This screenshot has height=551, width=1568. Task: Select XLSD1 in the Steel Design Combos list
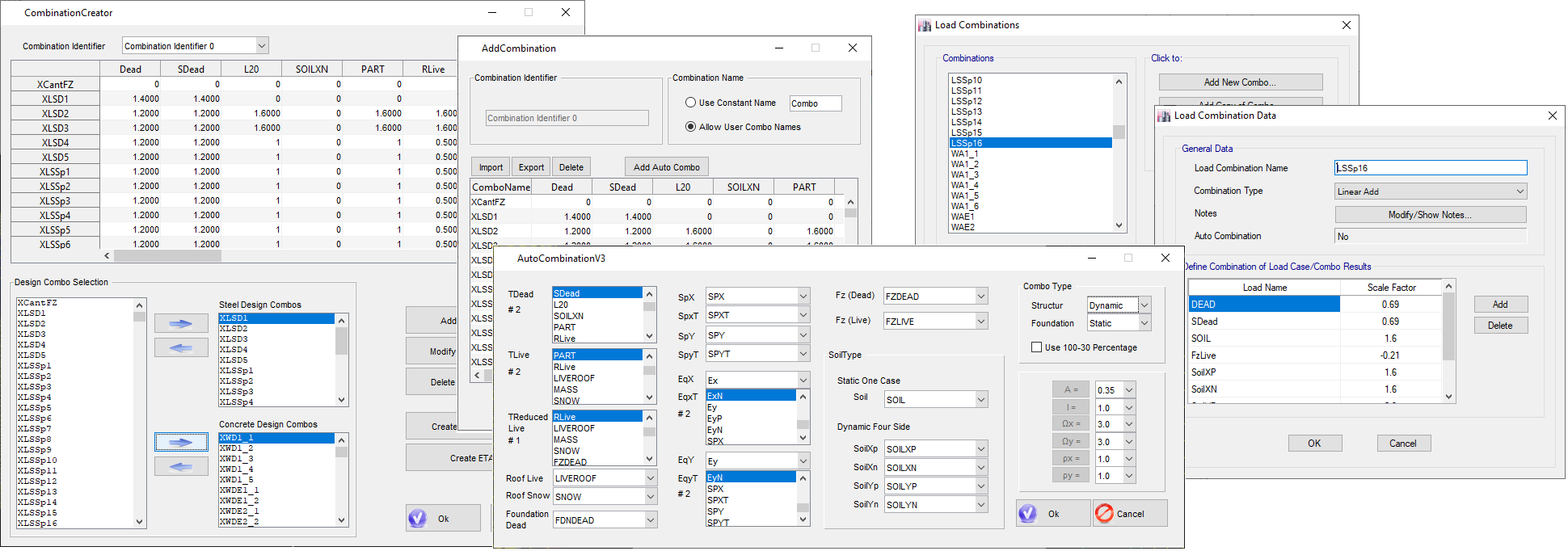click(x=276, y=318)
